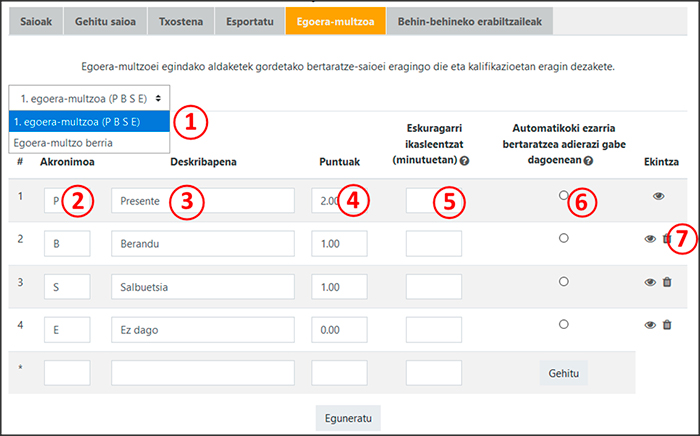Open help for Automatikoki ezarria column

(590, 161)
